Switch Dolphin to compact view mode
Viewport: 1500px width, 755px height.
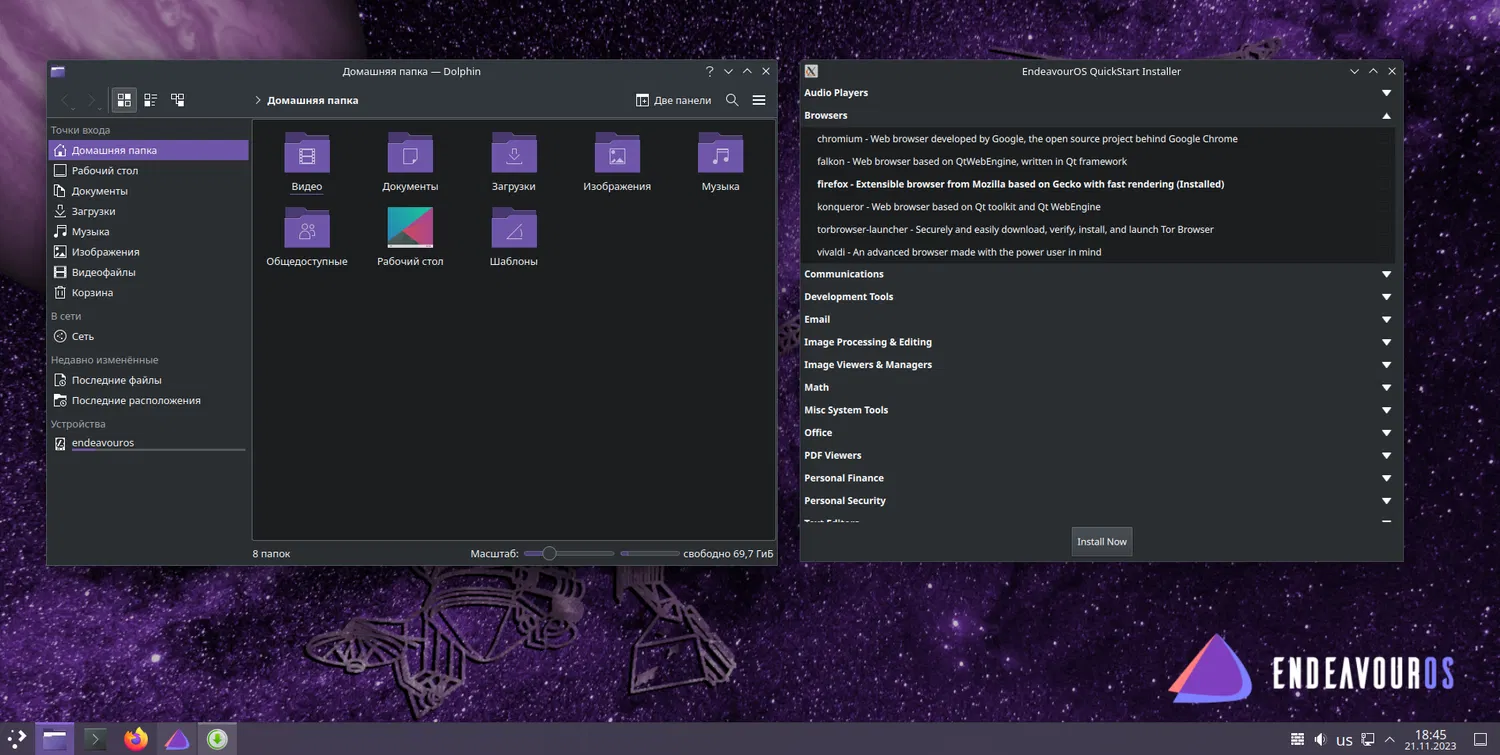tap(151, 100)
